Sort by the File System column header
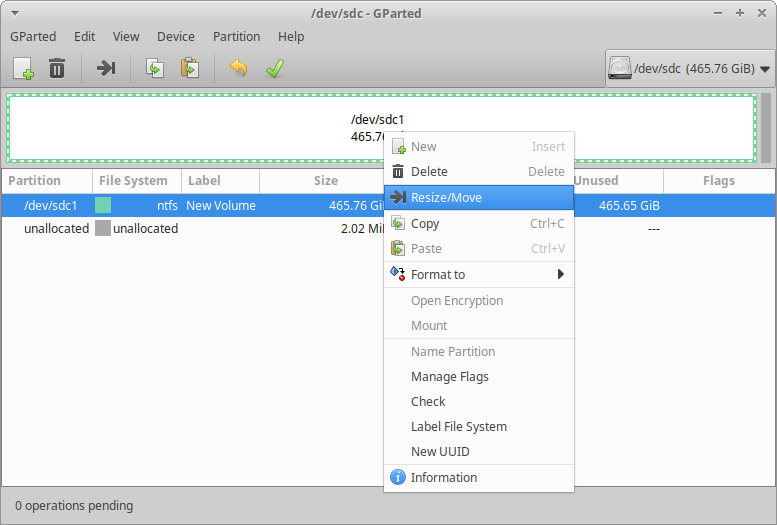The image size is (777, 525). click(x=134, y=181)
